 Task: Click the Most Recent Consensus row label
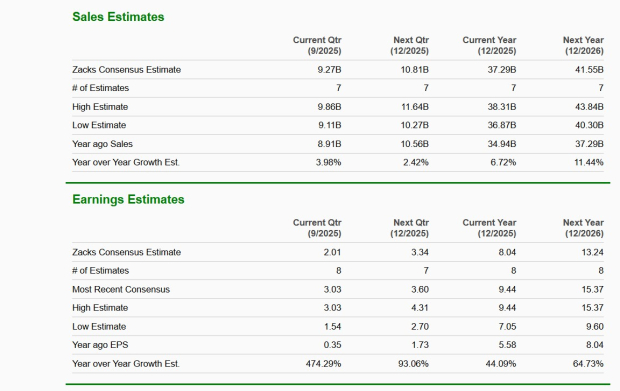[x=121, y=289]
